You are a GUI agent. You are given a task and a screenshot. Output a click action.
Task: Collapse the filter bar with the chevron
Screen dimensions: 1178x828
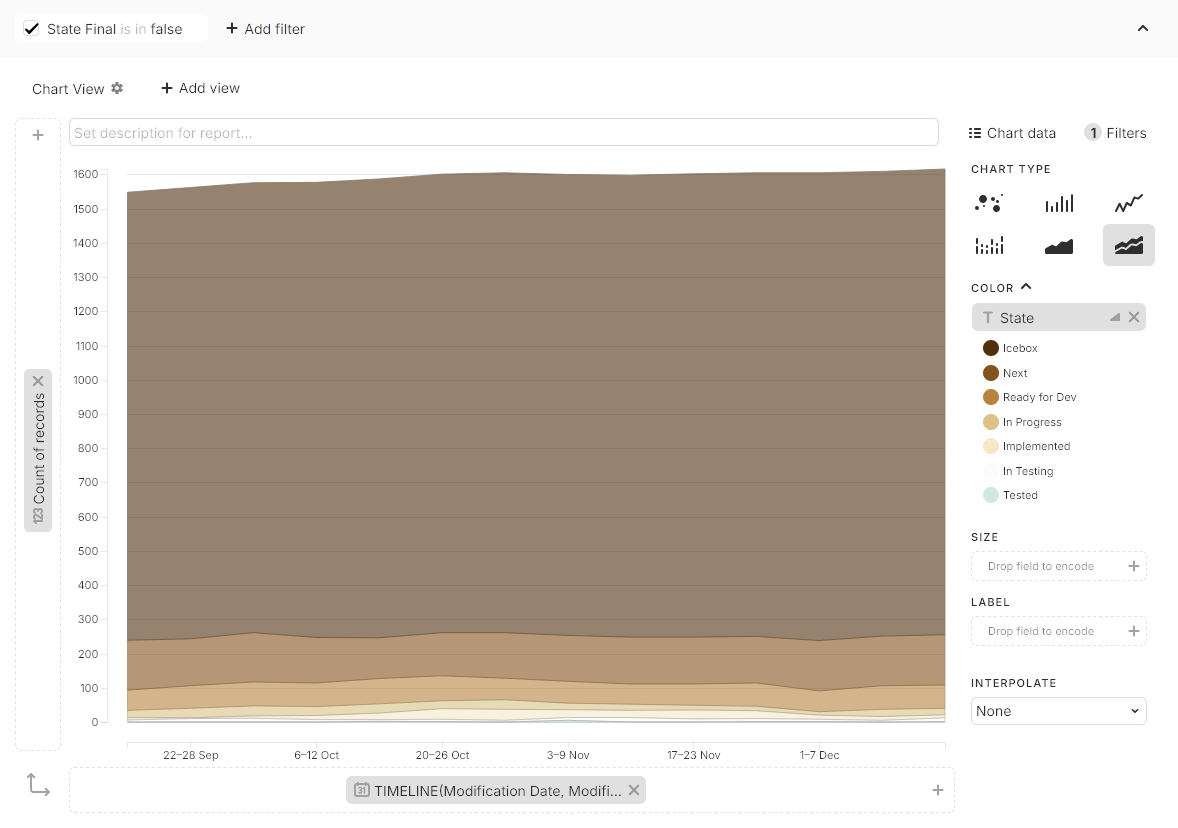pyautogui.click(x=1143, y=29)
